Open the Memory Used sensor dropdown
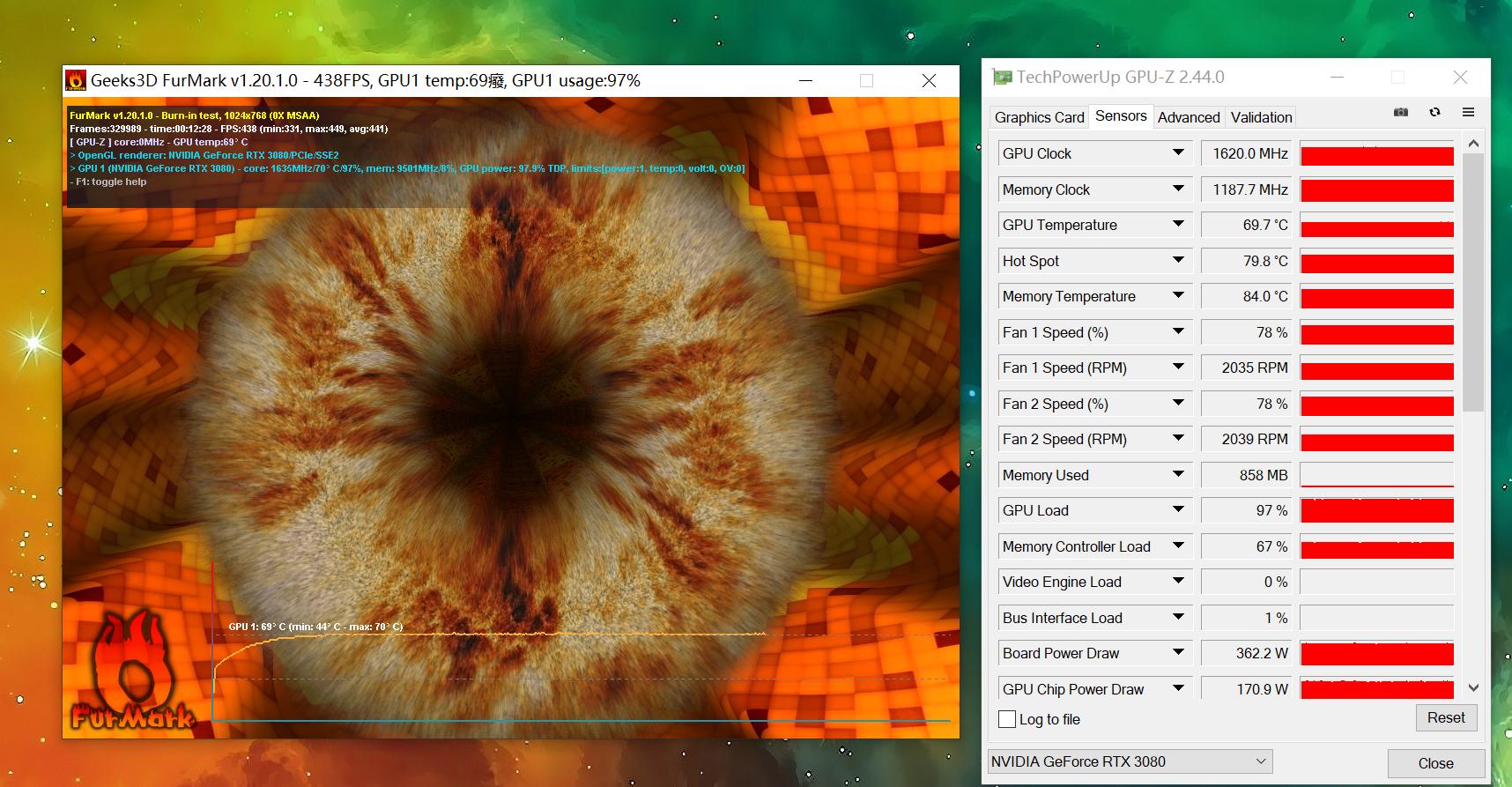This screenshot has width=1512, height=787. (x=1178, y=475)
